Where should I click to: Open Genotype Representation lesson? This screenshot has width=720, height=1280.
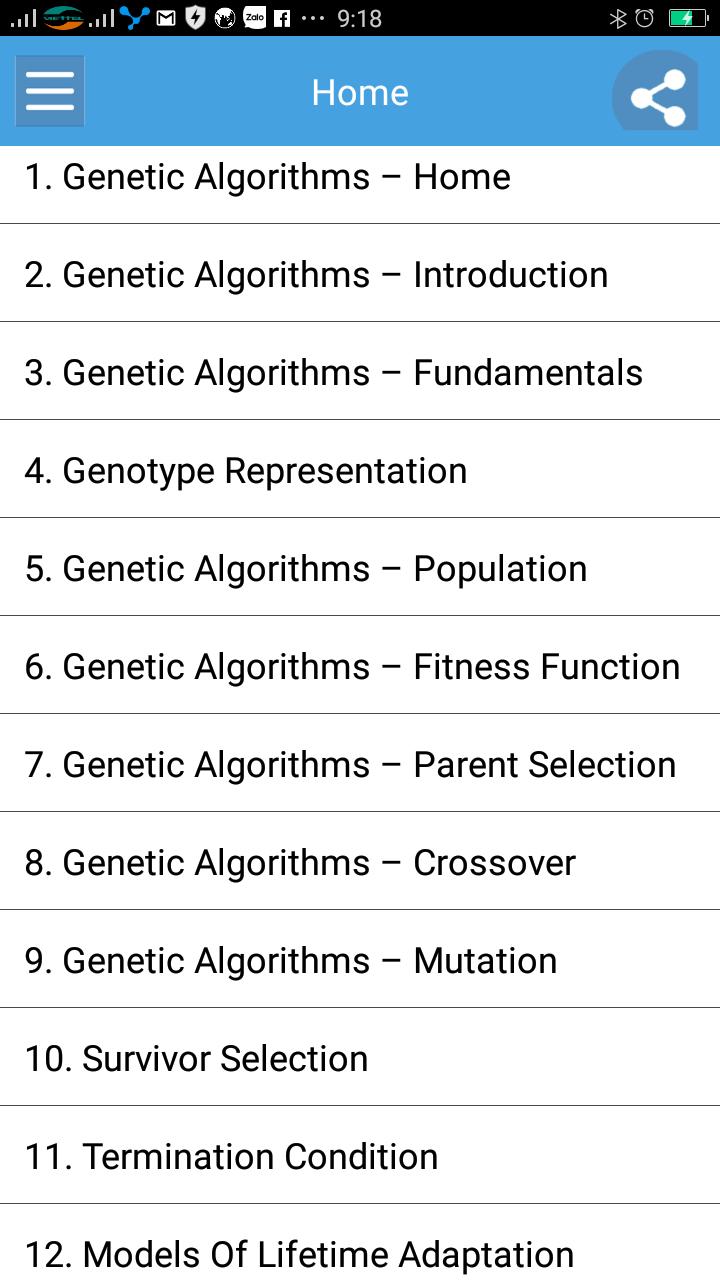point(360,470)
